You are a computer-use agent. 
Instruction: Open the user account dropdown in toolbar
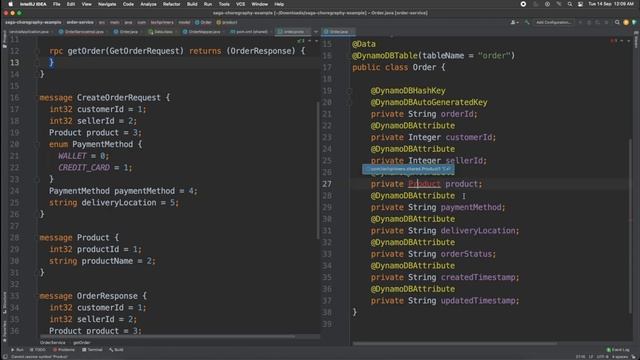pos(514,22)
